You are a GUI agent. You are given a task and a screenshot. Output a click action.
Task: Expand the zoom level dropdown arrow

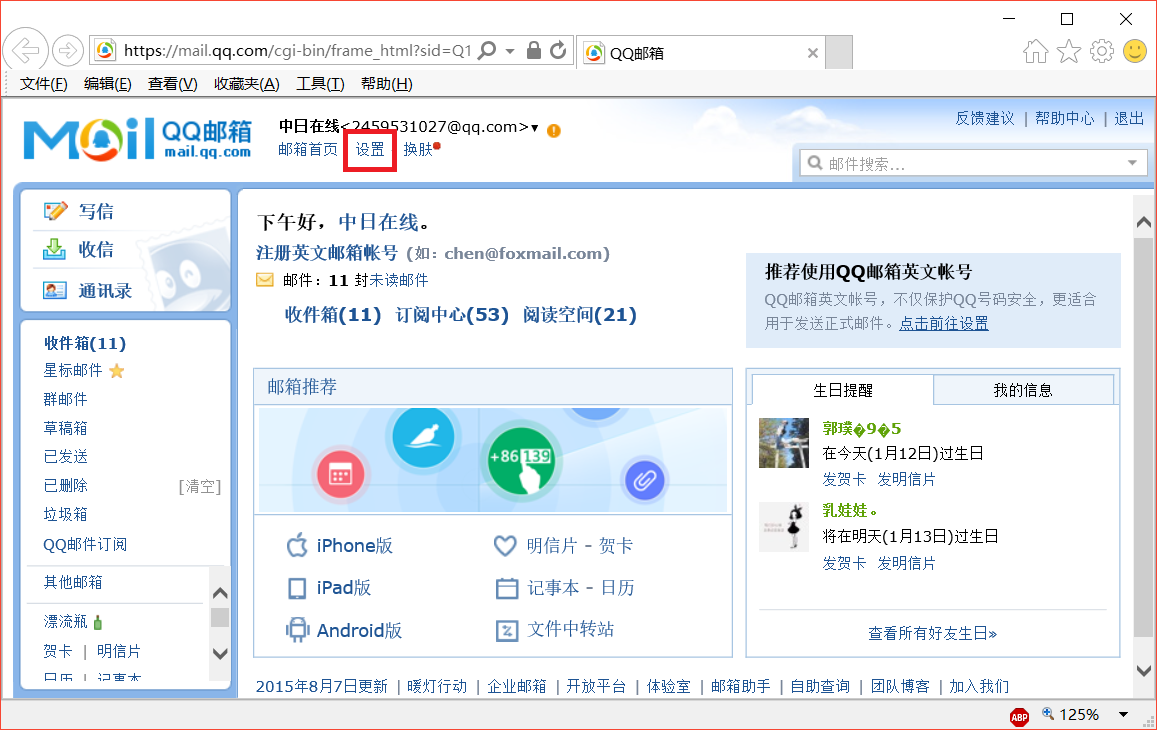click(x=1123, y=714)
